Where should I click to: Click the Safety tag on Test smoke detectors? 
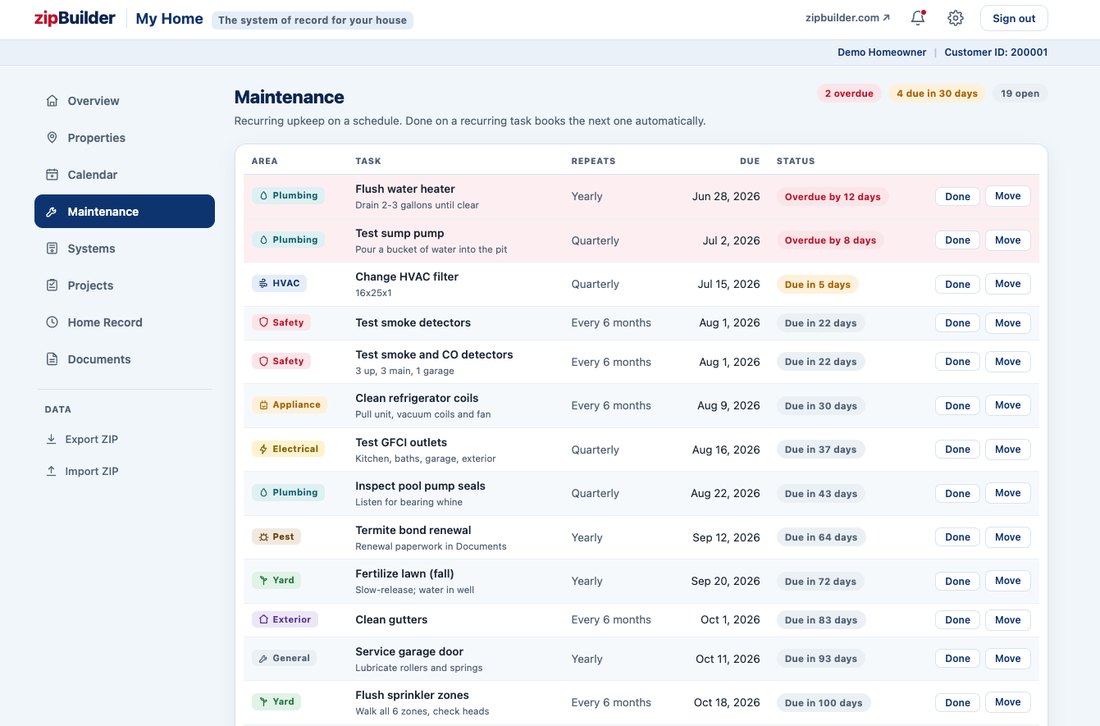coord(281,323)
